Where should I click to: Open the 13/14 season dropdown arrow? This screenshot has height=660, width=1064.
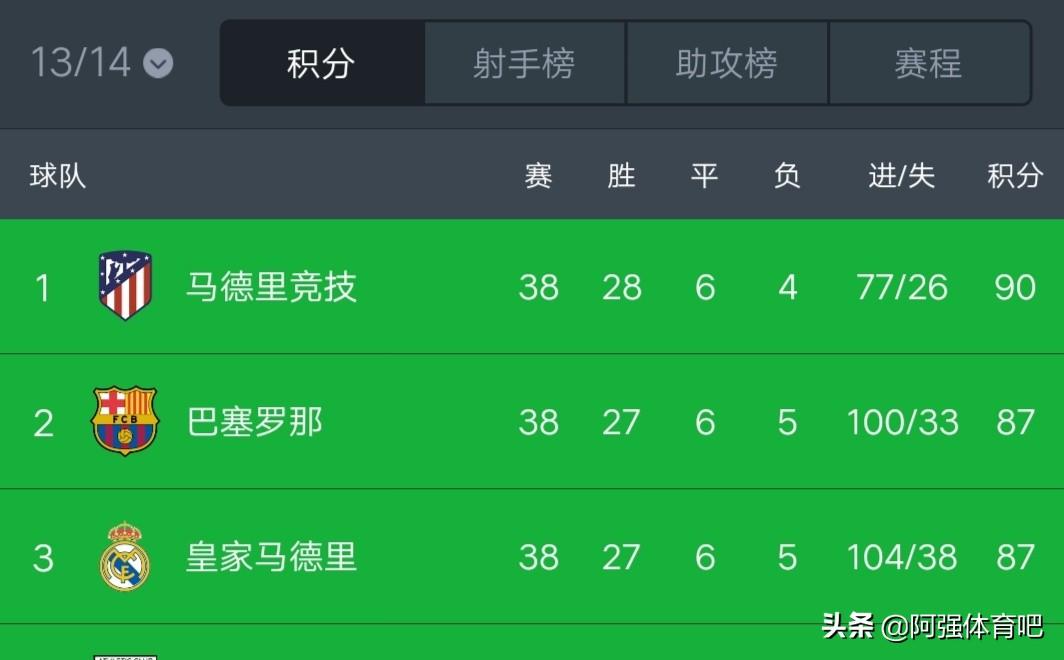[x=158, y=64]
